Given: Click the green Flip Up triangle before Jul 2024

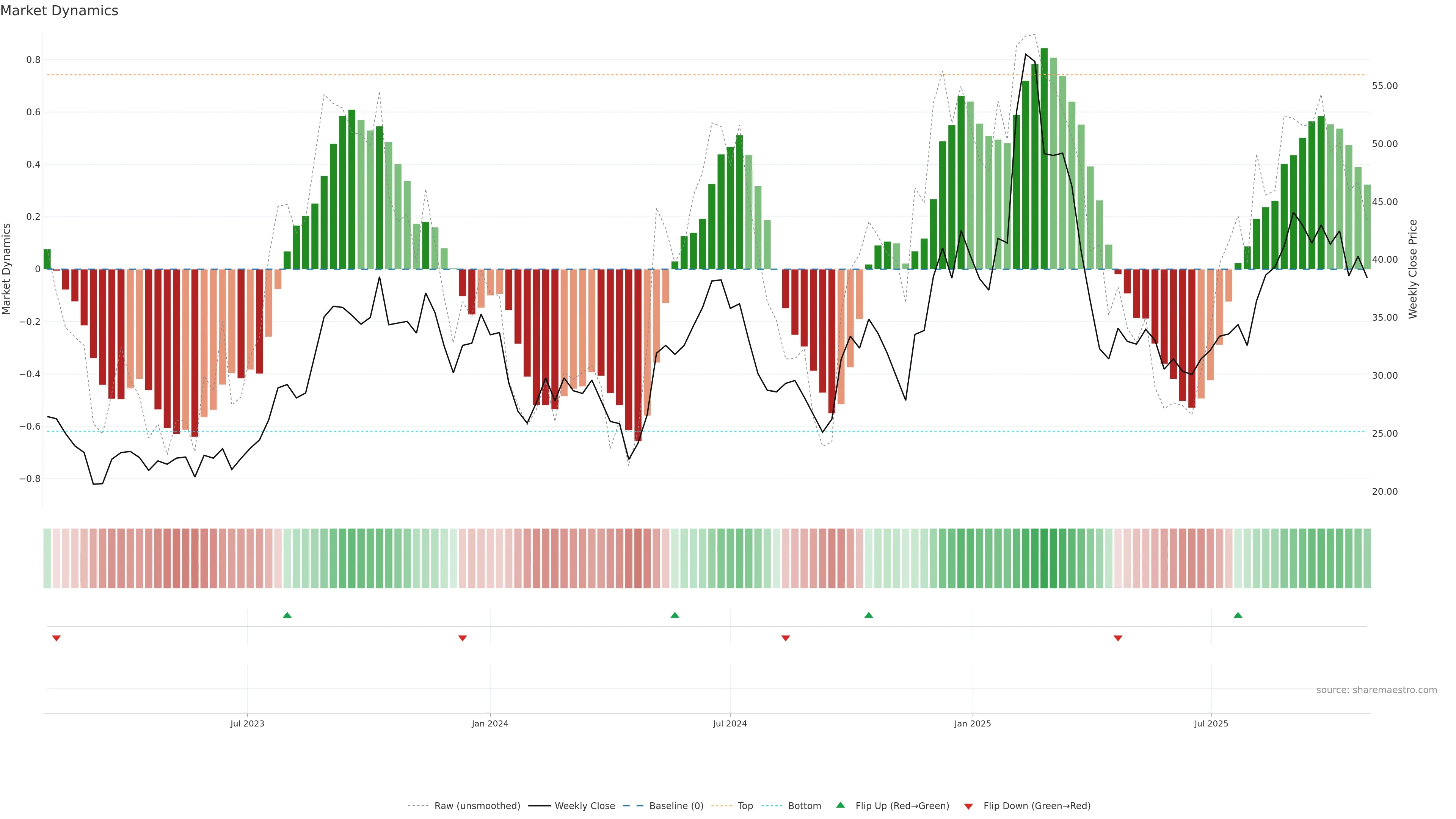Looking at the screenshot, I should (x=674, y=615).
